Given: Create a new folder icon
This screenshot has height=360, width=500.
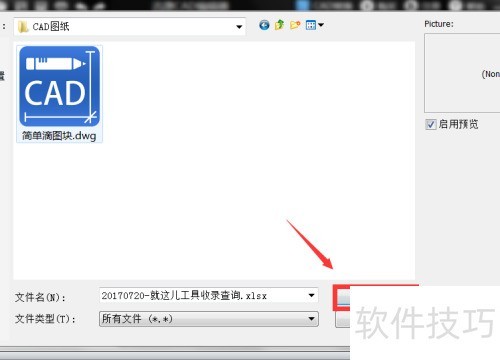Looking at the screenshot, I should (x=295, y=25).
